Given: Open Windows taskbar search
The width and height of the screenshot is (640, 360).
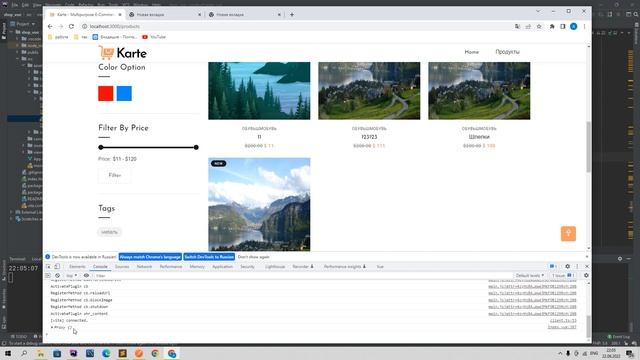Looking at the screenshot, I should tap(24, 353).
